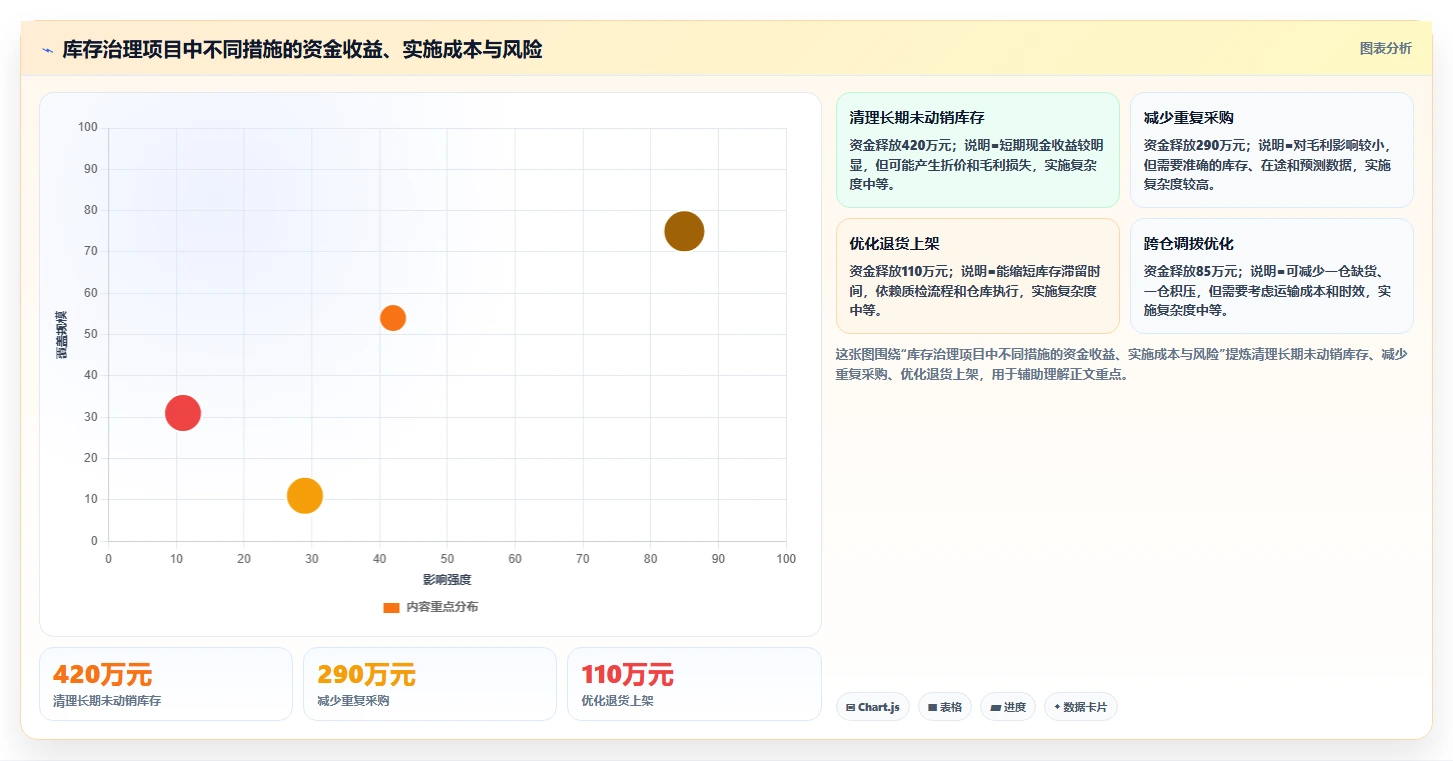Image resolution: width=1453 pixels, height=761 pixels.
Task: Click the 420万元 stat value
Action: (102, 675)
